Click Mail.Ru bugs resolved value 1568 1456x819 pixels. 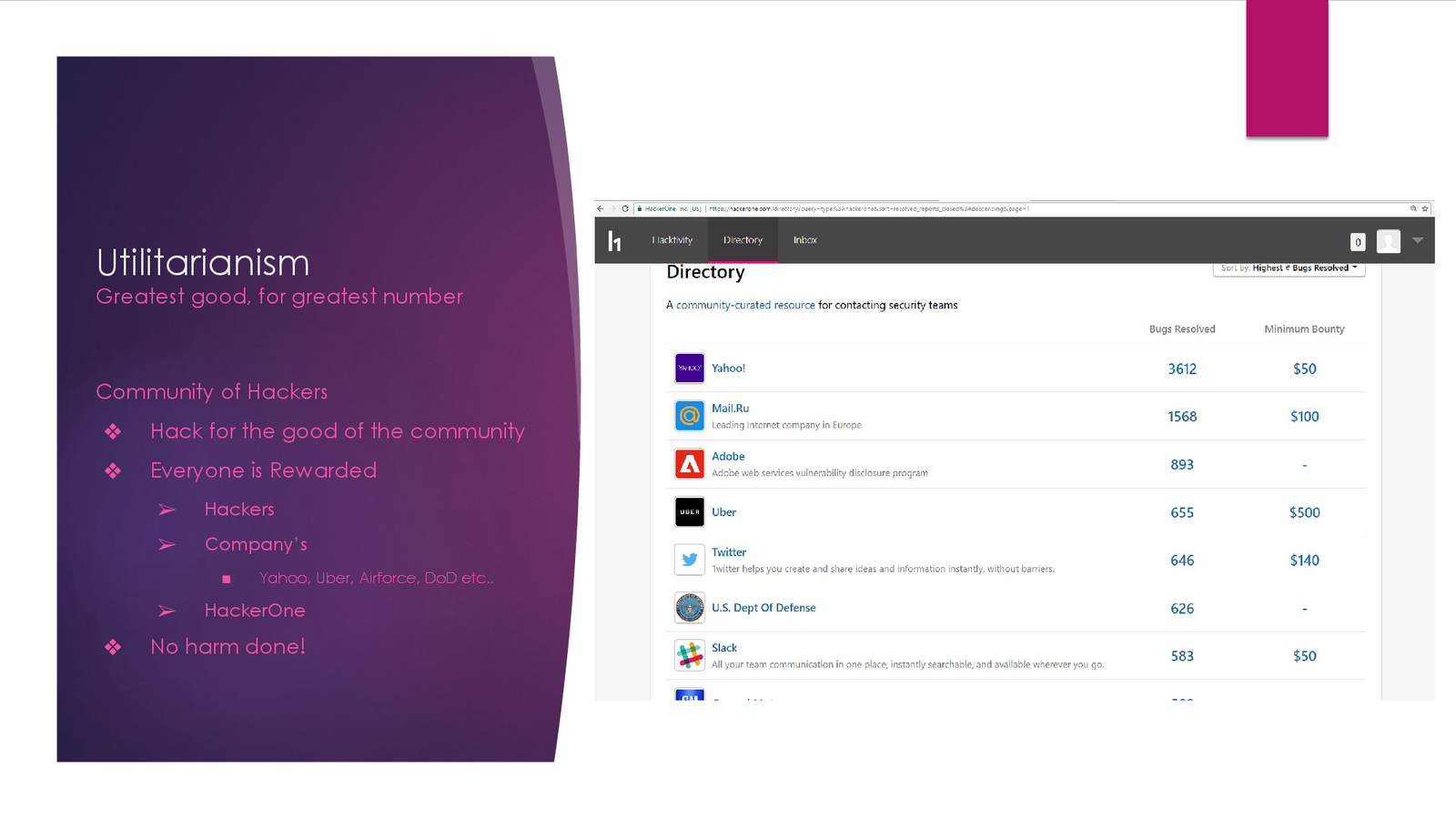coord(1182,417)
